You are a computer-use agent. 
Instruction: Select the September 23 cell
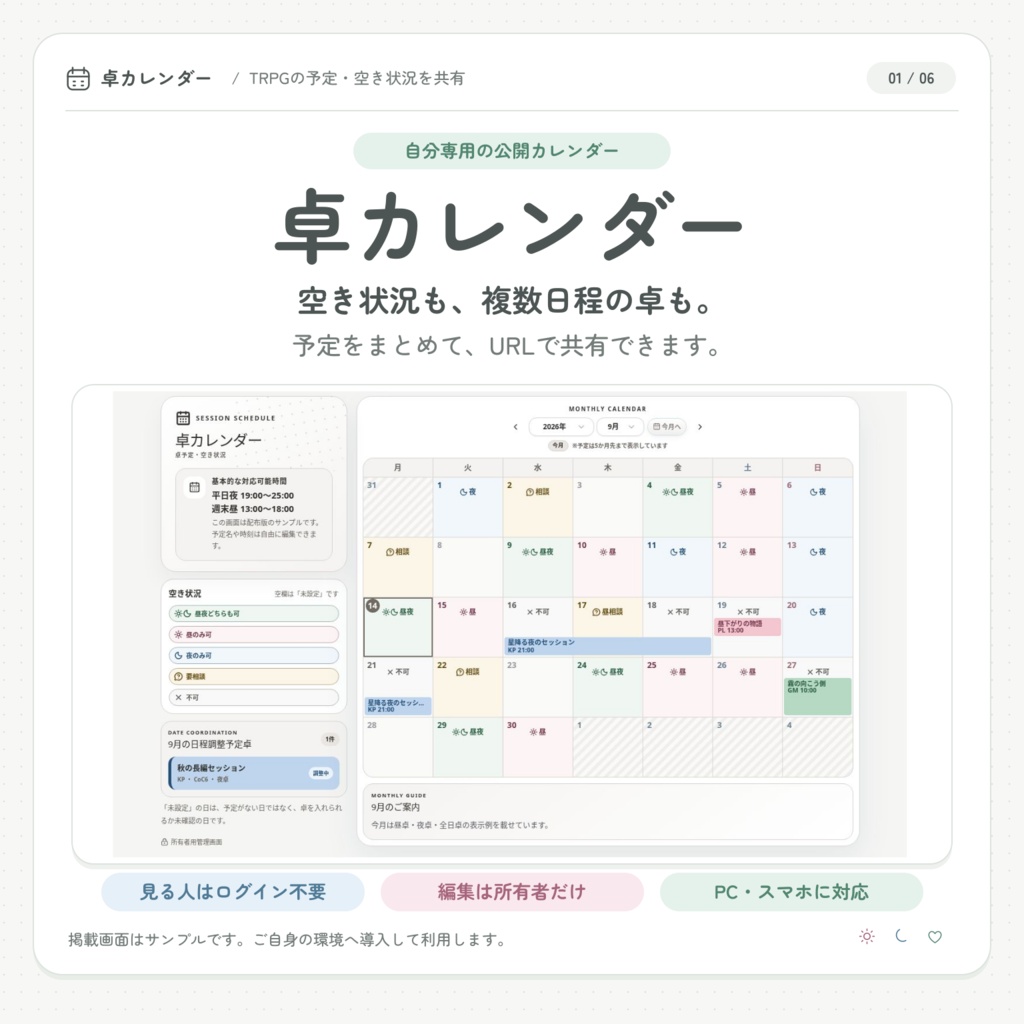(x=537, y=687)
